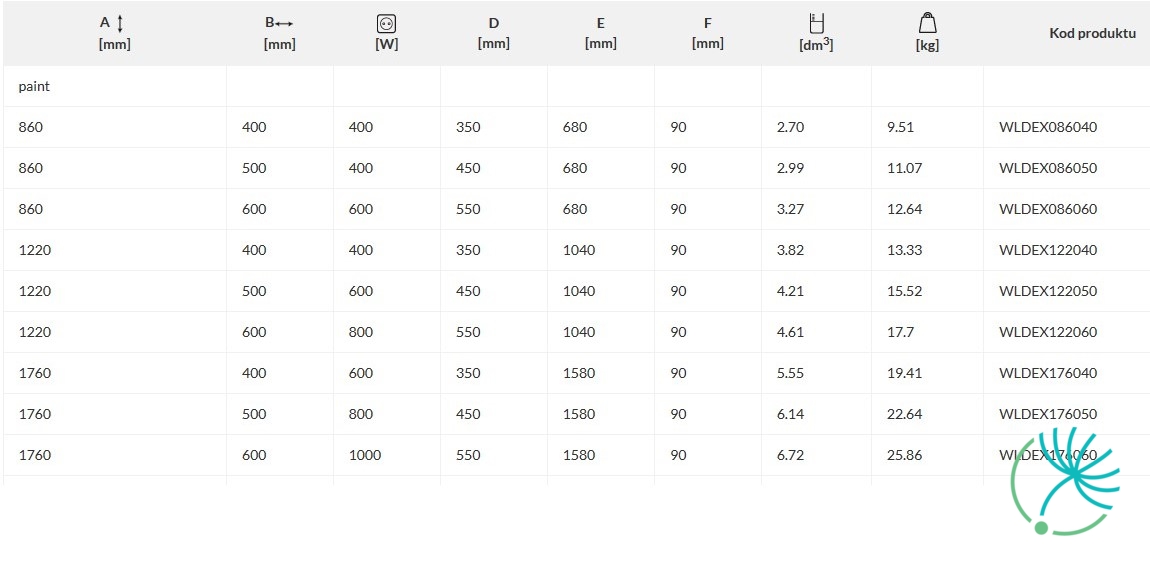Click the D [mm] column header
This screenshot has width=1150, height=567.
494,33
